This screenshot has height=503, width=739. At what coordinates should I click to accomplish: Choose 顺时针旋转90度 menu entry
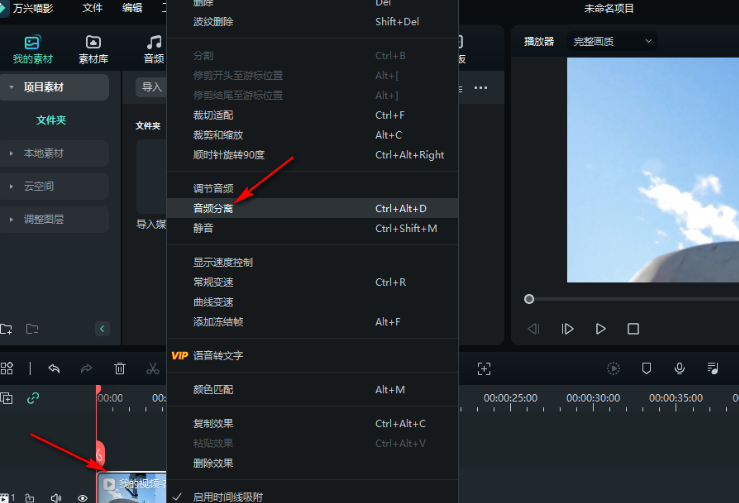(x=312, y=155)
